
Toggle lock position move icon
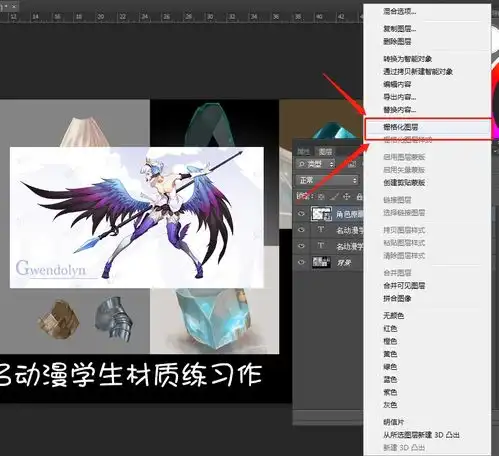pyautogui.click(x=347, y=197)
